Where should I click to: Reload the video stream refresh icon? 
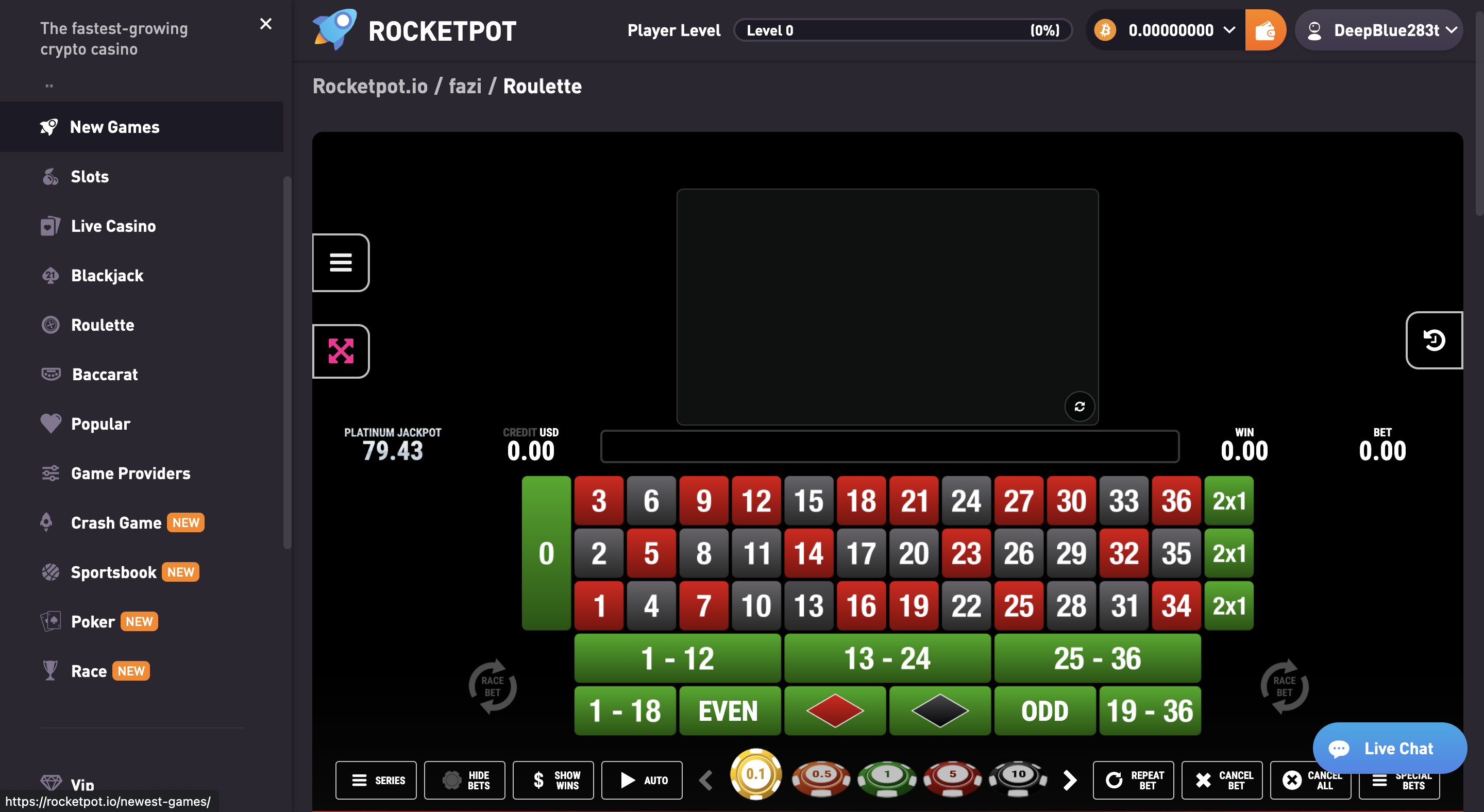(x=1080, y=407)
